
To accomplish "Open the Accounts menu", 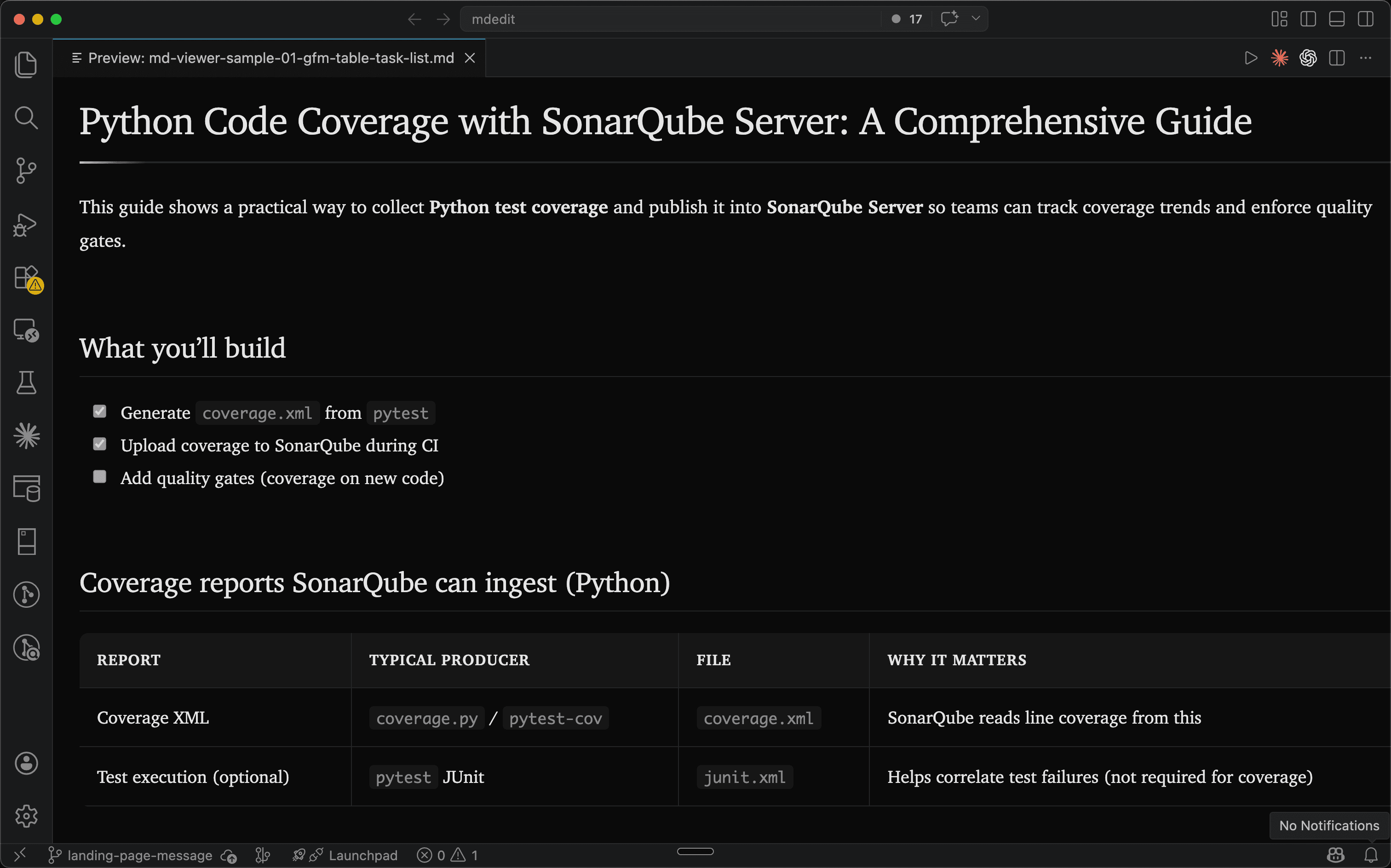I will tap(26, 764).
